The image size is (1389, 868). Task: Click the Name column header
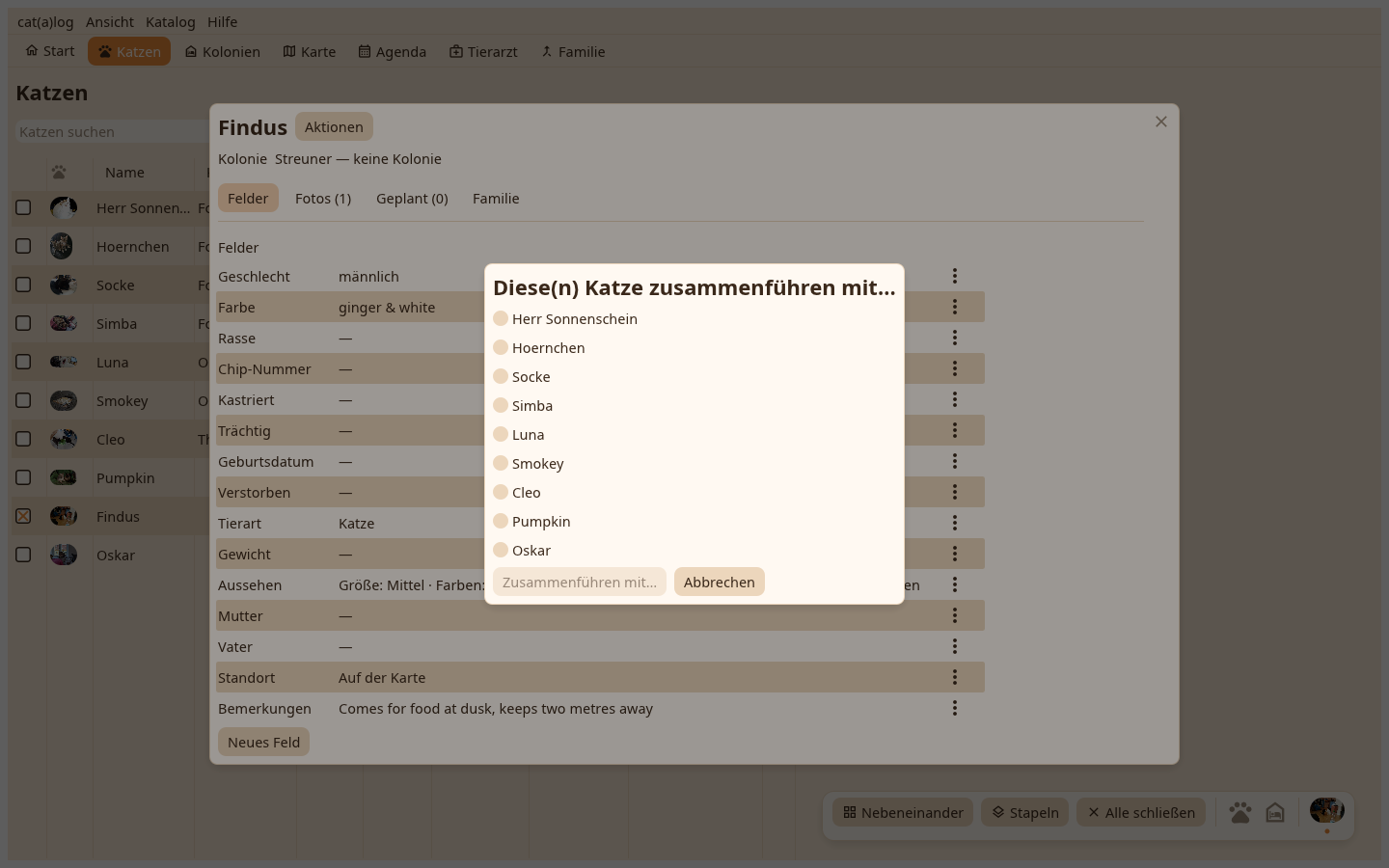(124, 172)
